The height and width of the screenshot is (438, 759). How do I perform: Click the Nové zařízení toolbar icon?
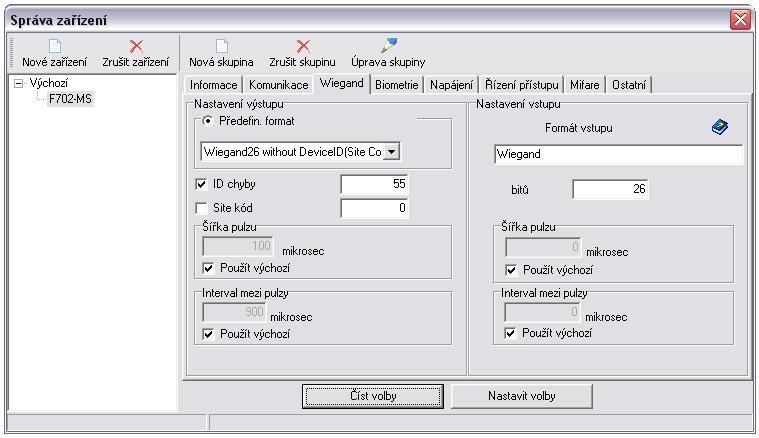[54, 46]
